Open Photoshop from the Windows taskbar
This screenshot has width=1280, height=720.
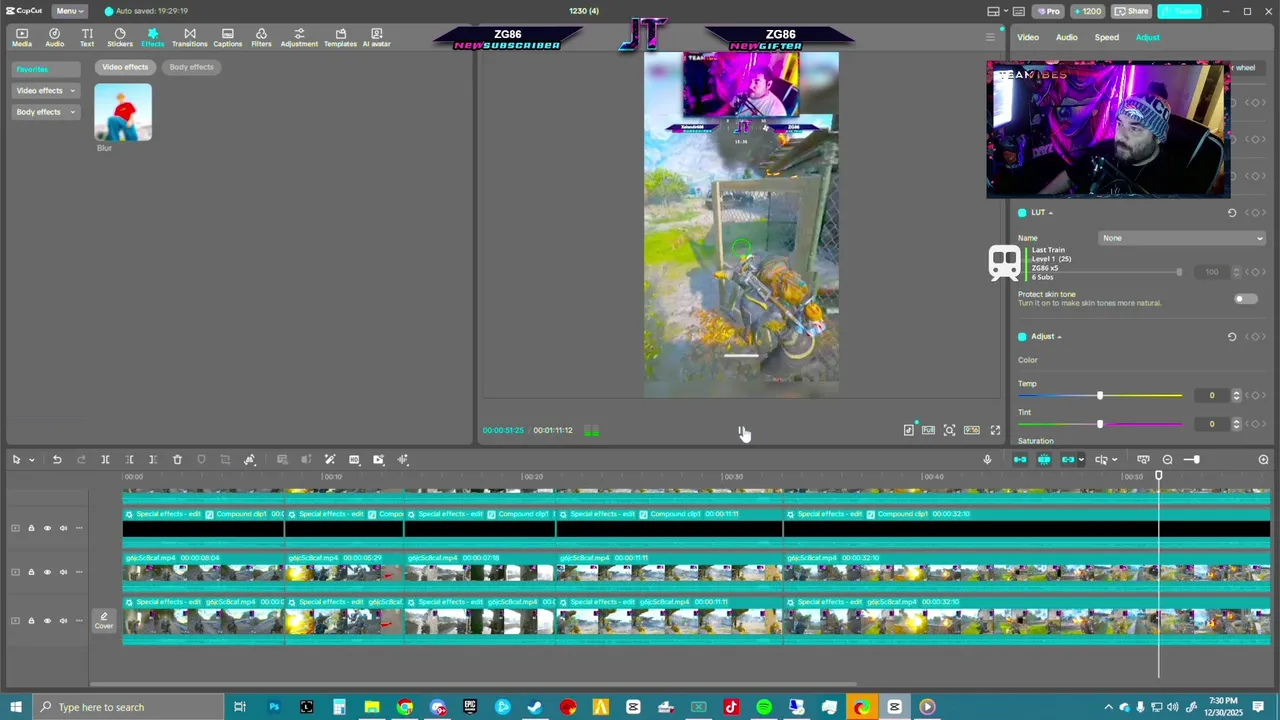click(274, 707)
